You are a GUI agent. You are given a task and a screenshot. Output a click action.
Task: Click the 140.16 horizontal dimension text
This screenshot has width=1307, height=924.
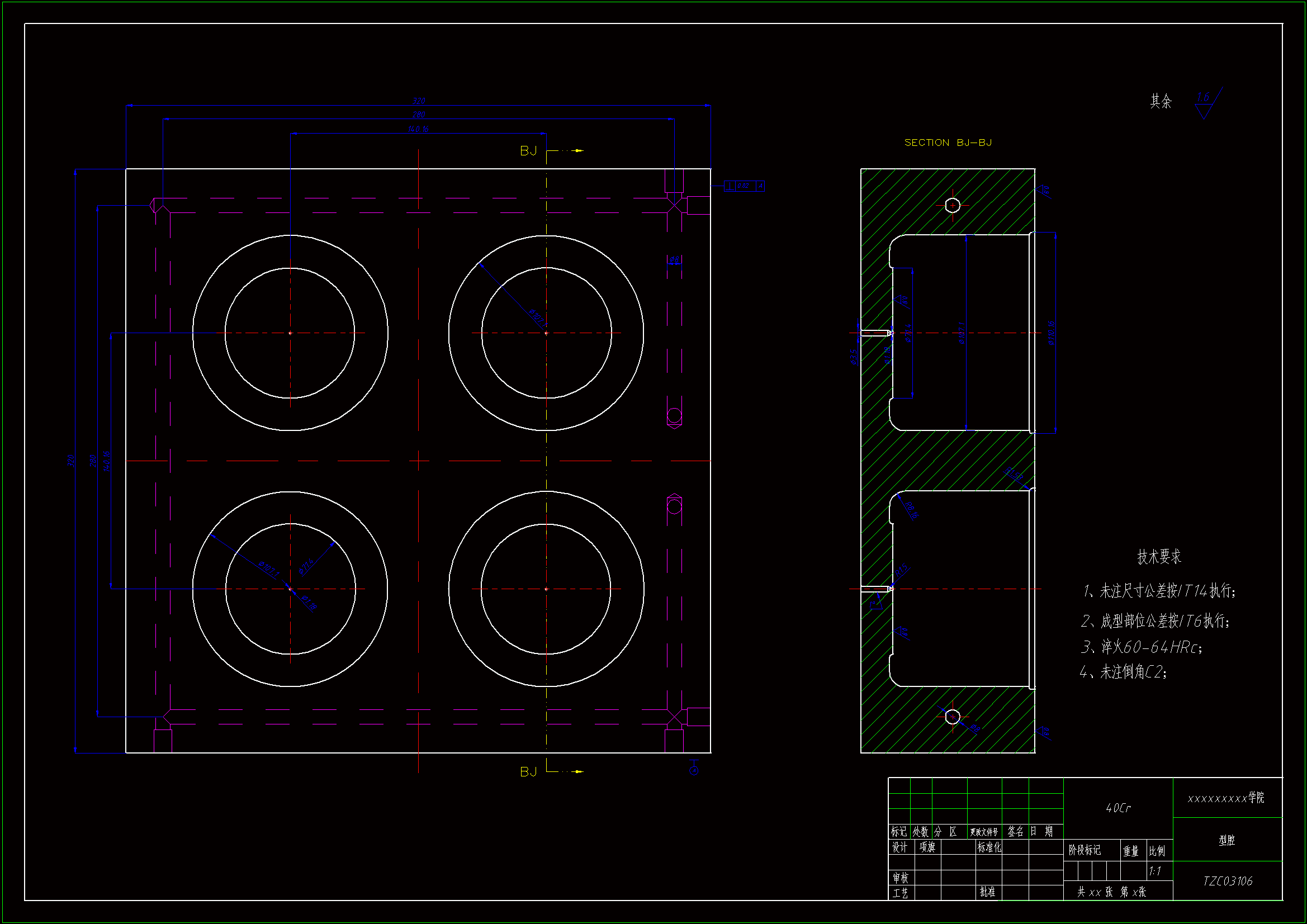(418, 129)
